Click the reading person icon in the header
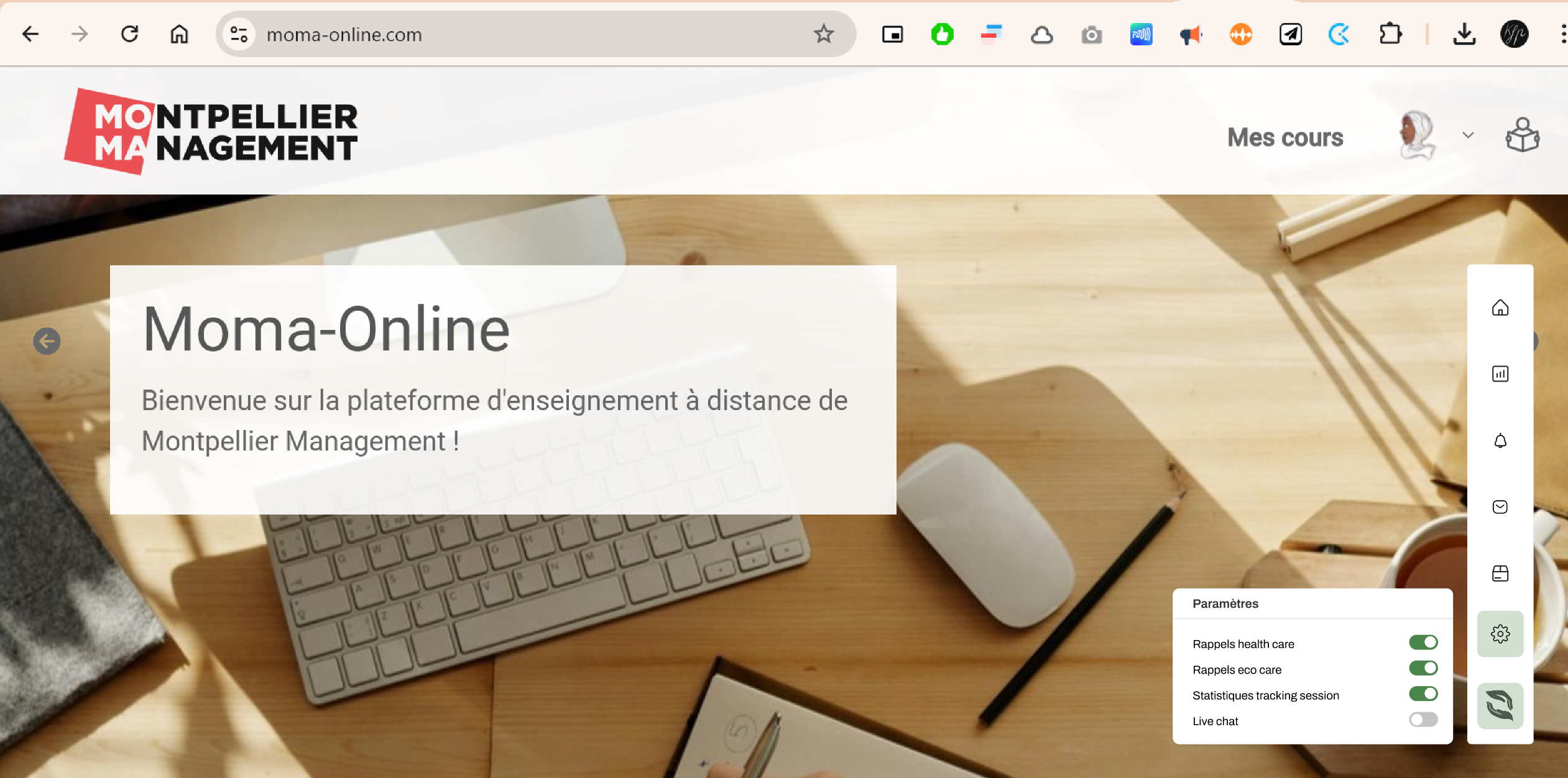The image size is (1568, 778). click(x=1523, y=135)
